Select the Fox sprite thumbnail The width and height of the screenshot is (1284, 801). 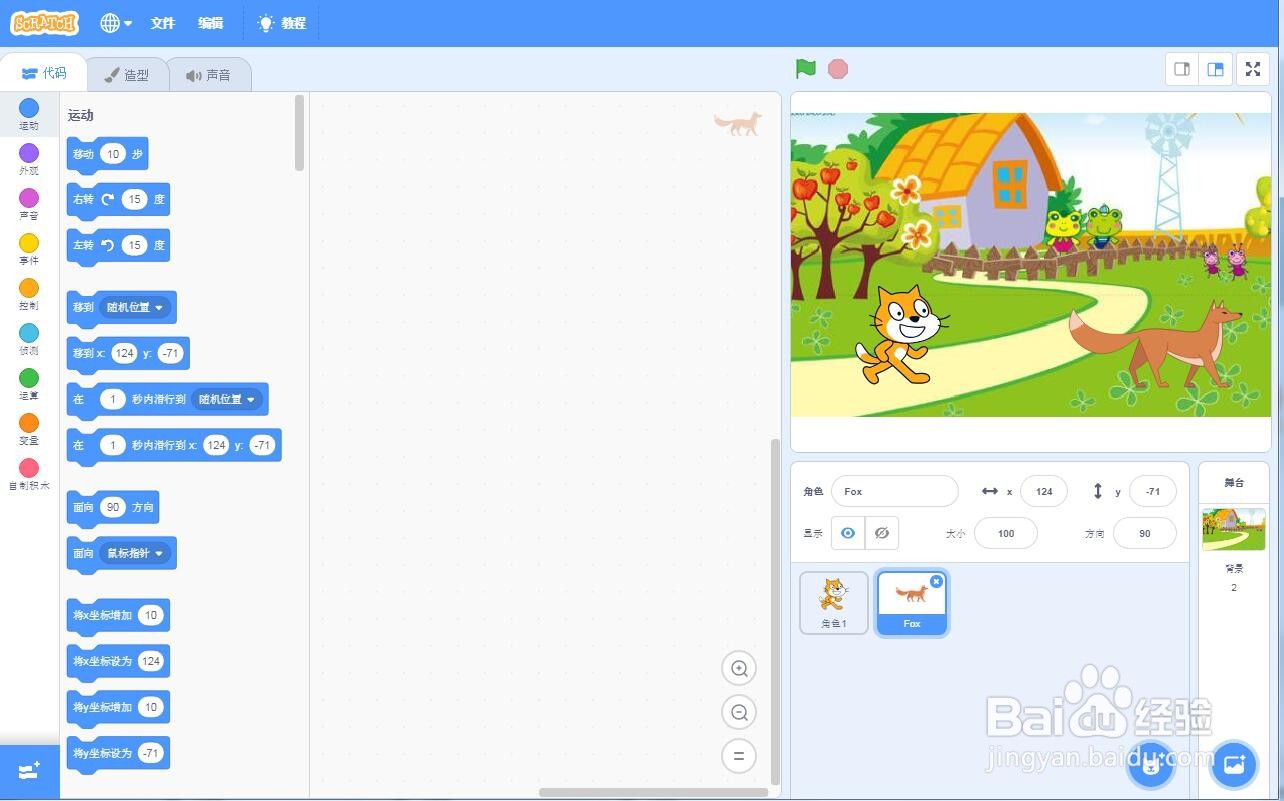point(912,604)
